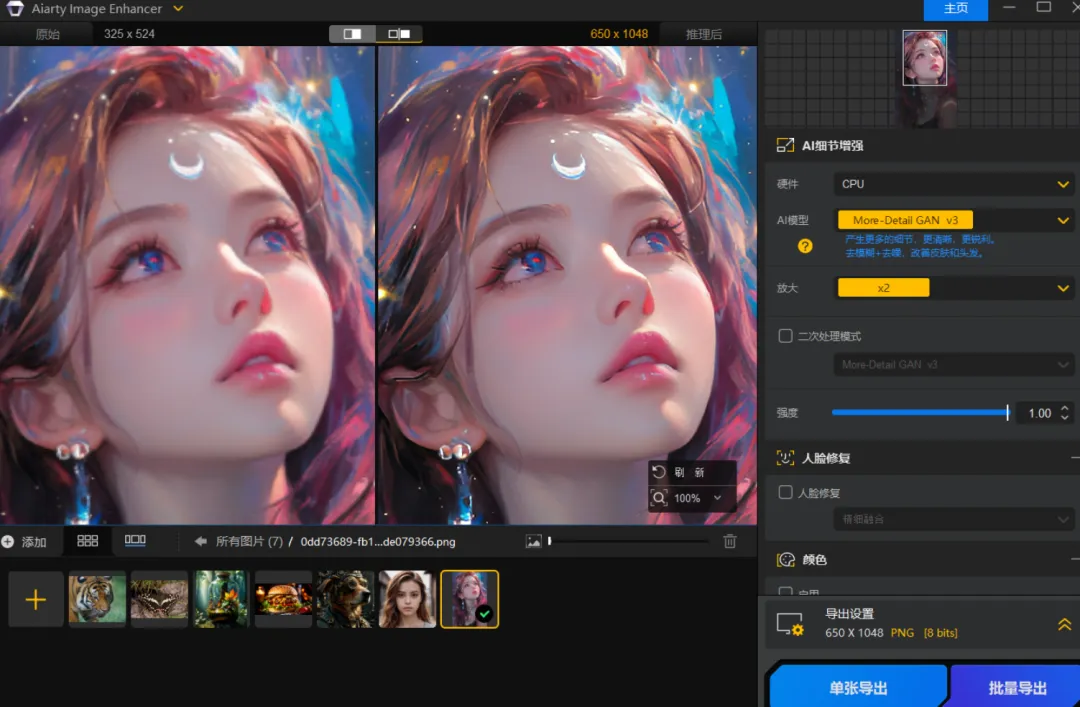
Task: Open the 放大 x2 scale dropdown
Action: click(954, 287)
